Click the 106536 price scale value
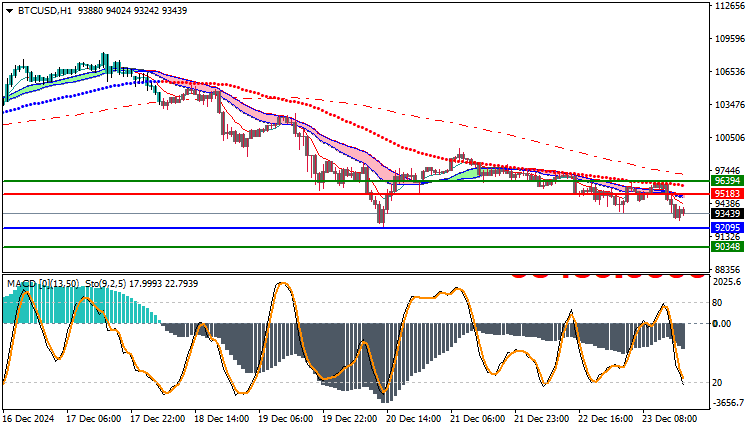This screenshot has height=430, width=750. (730, 72)
